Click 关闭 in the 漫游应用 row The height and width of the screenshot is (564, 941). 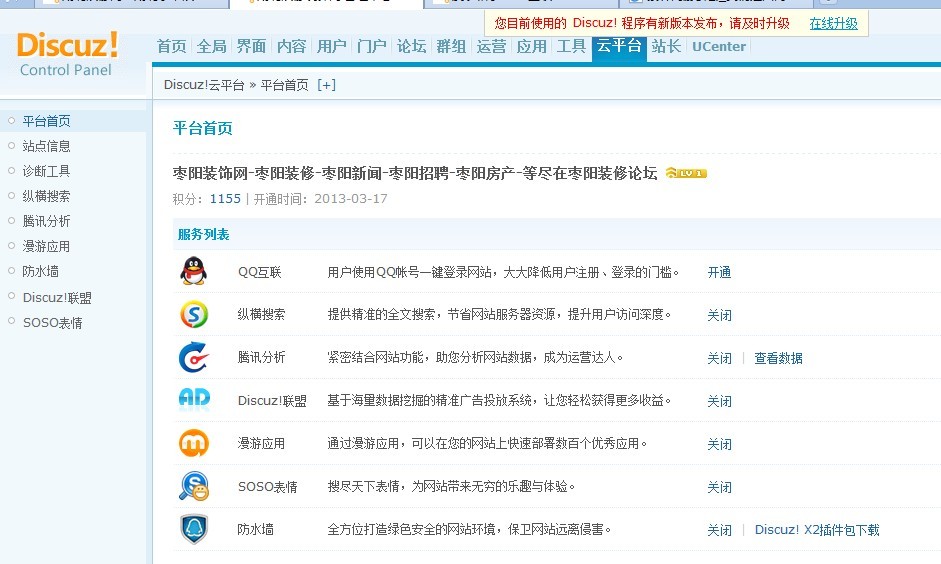tap(719, 444)
